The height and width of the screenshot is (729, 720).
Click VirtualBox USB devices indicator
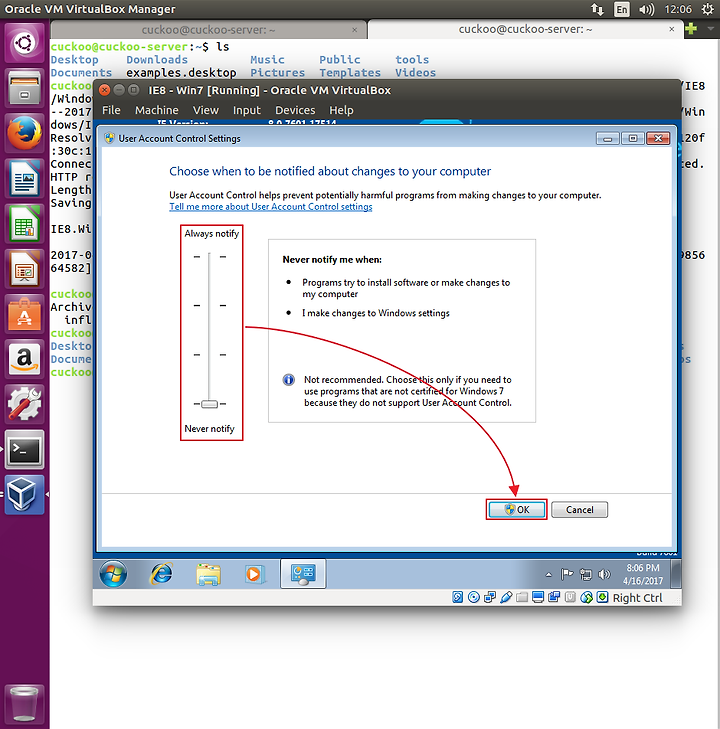(506, 597)
